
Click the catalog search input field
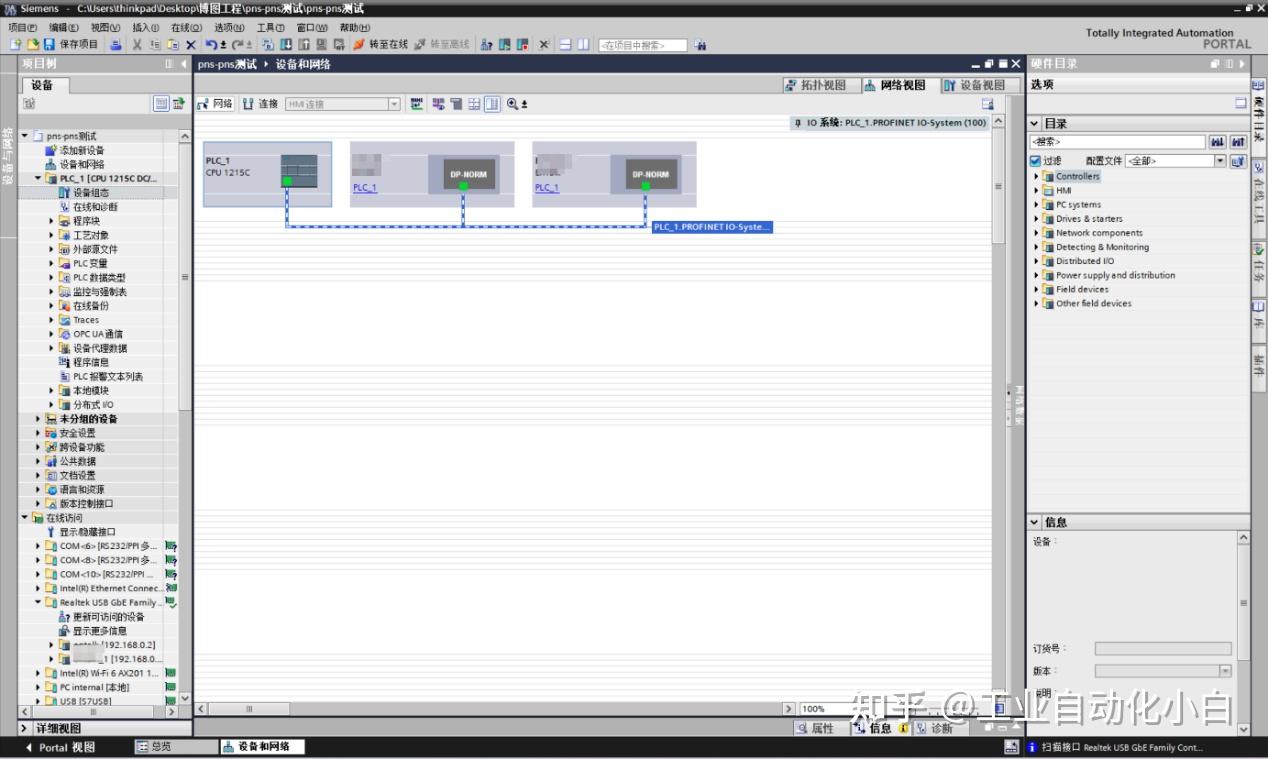1117,142
